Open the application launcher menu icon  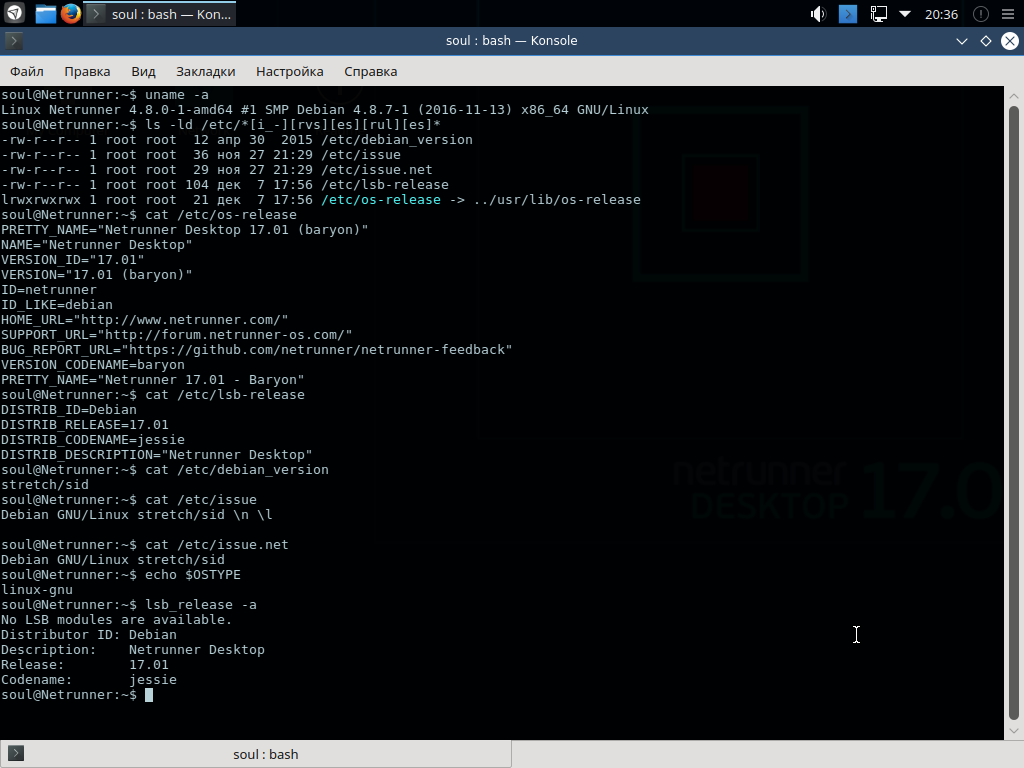pos(14,13)
